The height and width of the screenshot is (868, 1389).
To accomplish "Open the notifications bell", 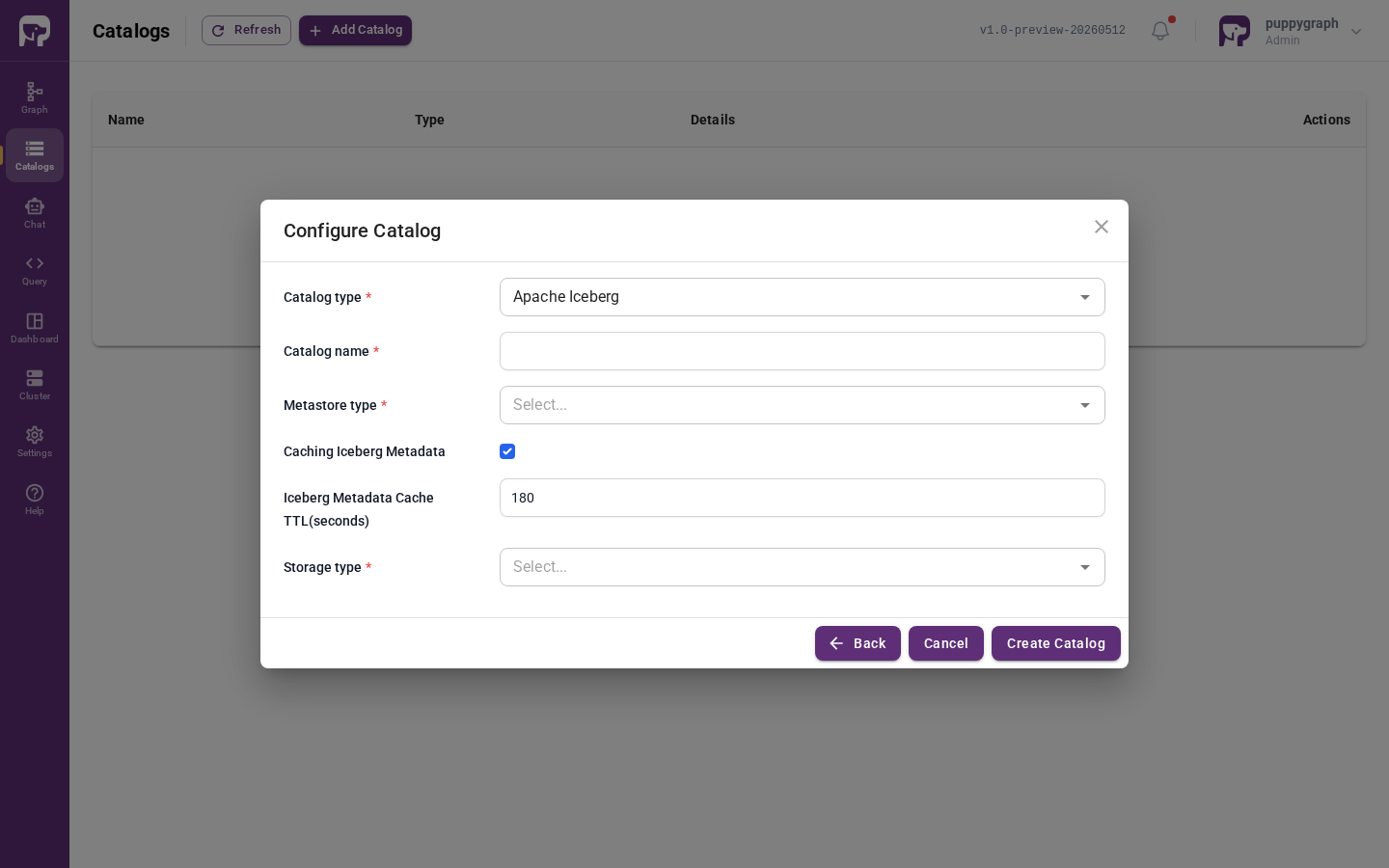I will (x=1160, y=31).
